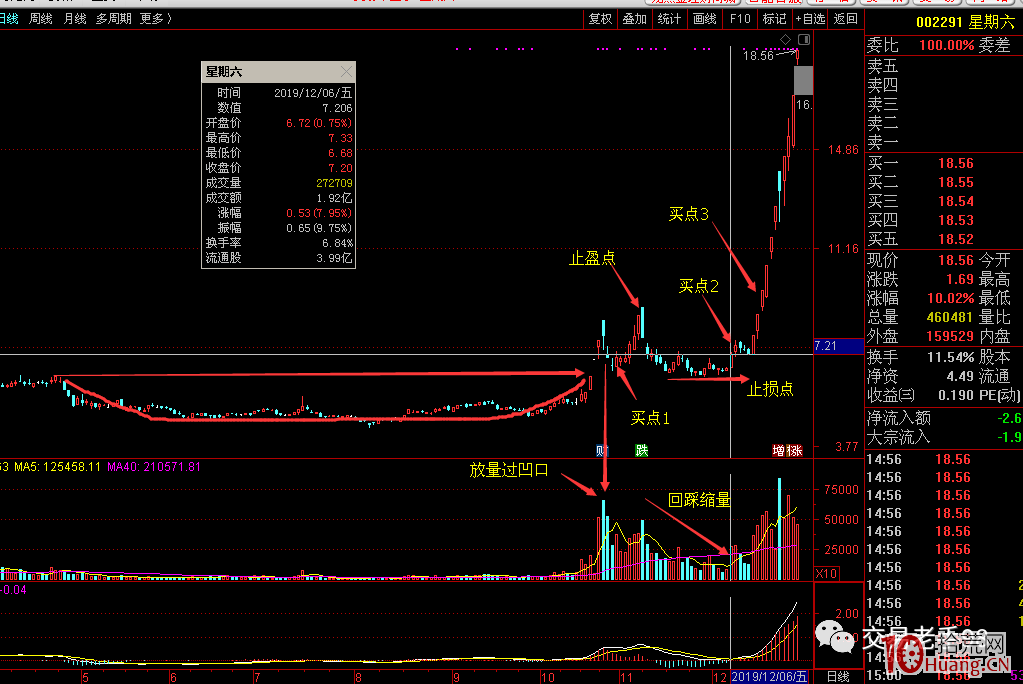The width and height of the screenshot is (1023, 684).
Task: Add stock with +自选 button
Action: point(810,19)
